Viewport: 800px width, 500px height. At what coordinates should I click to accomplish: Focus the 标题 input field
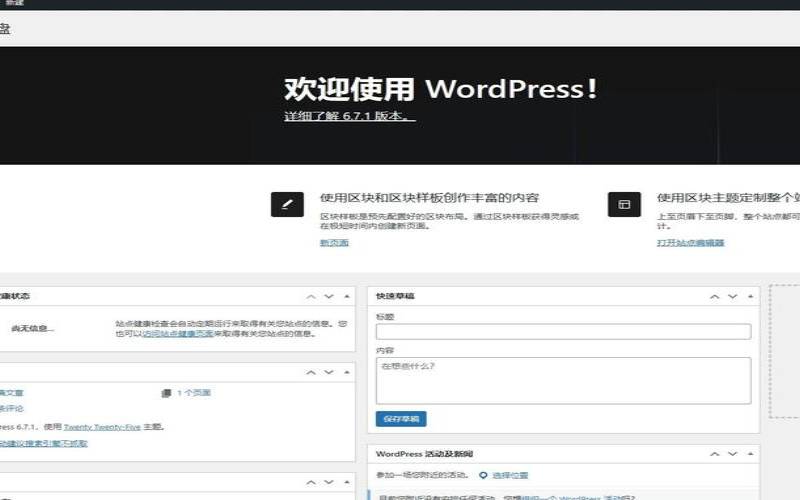[x=563, y=332]
